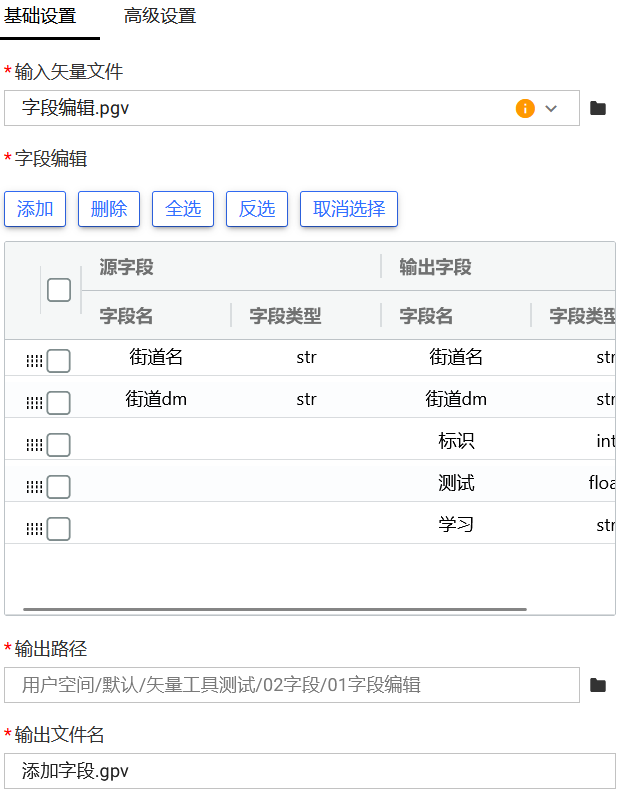
Task: Click the orange info icon in input file field
Action: tap(525, 108)
